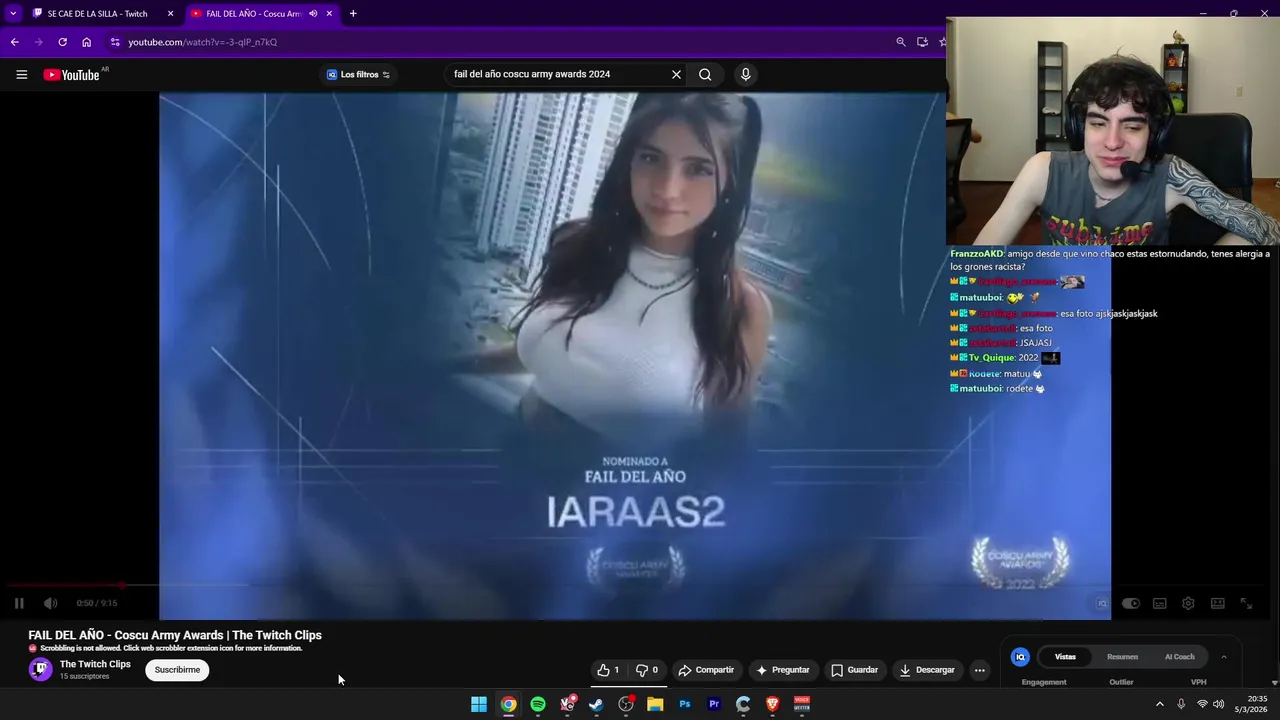This screenshot has width=1280, height=720.
Task: Share the video via Compartir
Action: [706, 670]
